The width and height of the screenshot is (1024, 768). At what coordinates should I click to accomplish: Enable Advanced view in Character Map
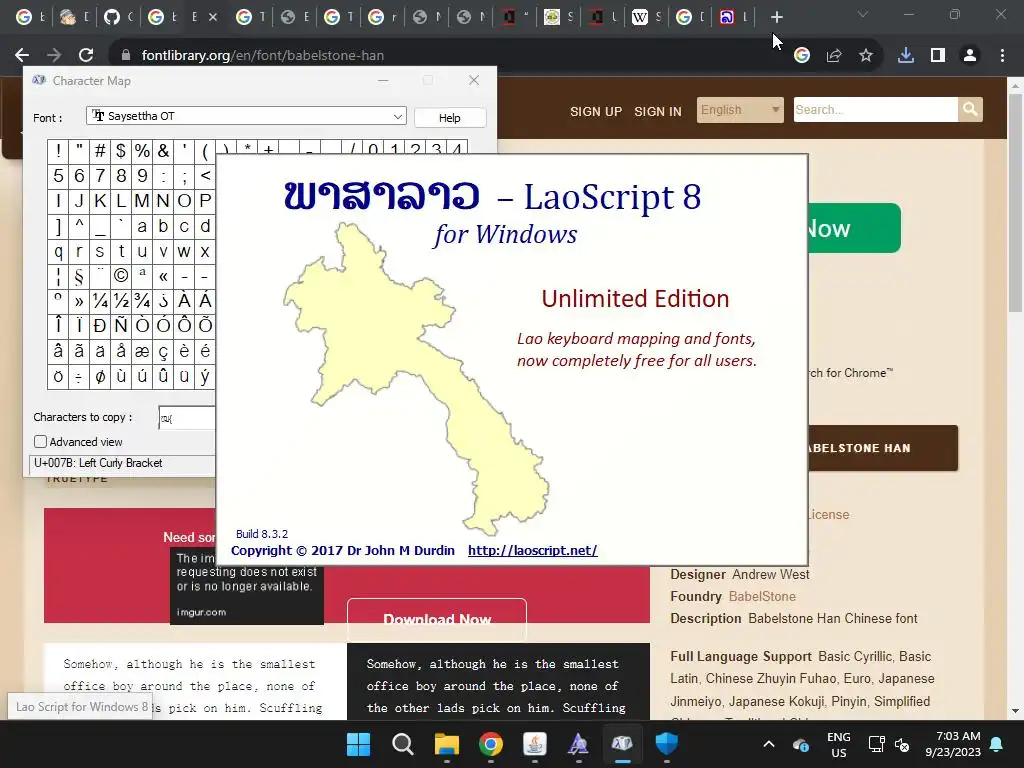point(40,442)
